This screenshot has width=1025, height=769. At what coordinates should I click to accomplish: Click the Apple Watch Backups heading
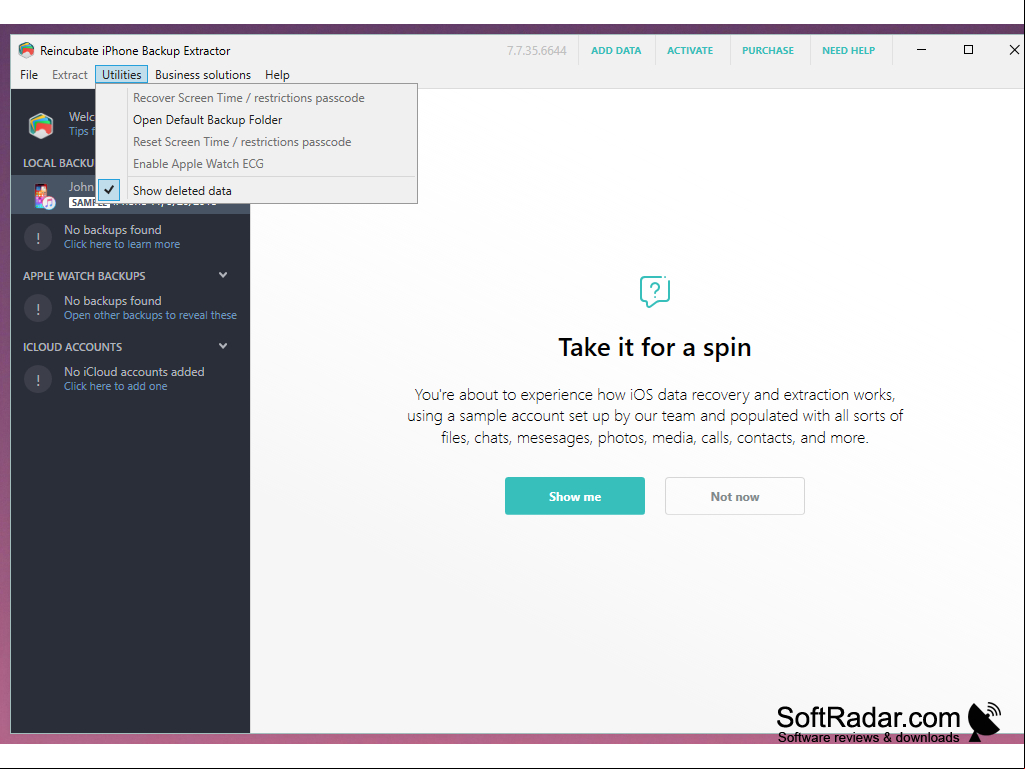point(84,276)
